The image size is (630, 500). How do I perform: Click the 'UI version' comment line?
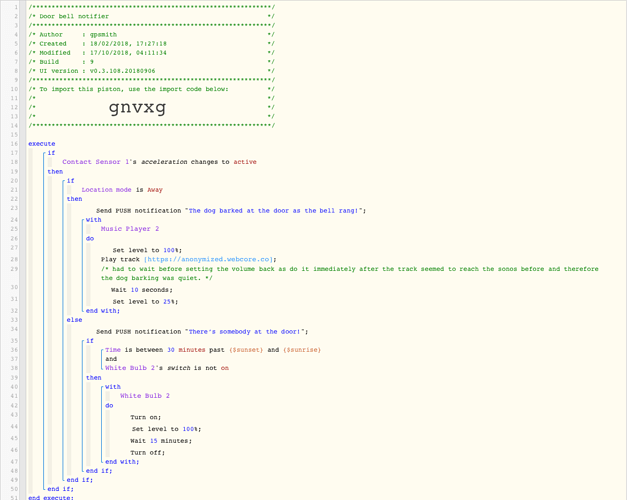click(x=151, y=71)
